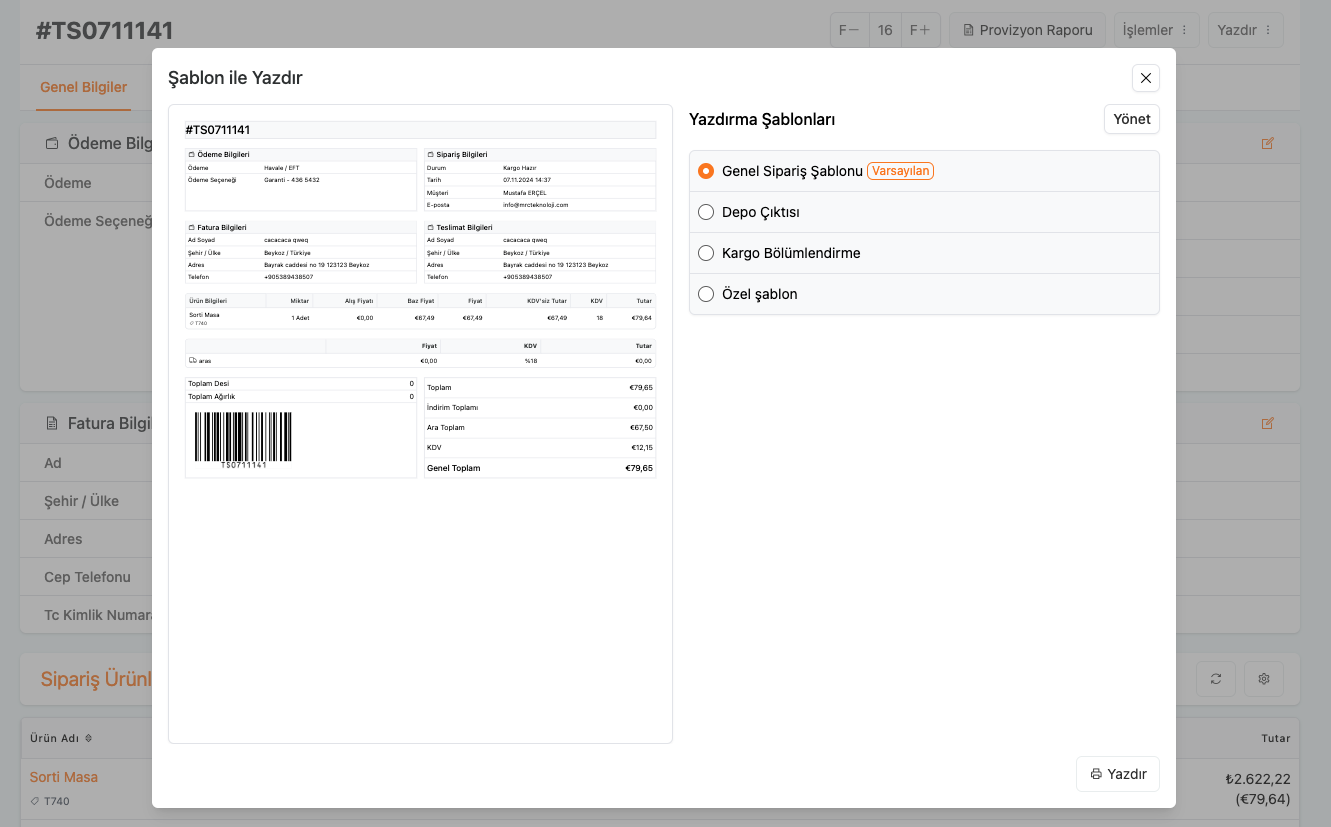Pick the Özel şablon radio option

point(706,294)
